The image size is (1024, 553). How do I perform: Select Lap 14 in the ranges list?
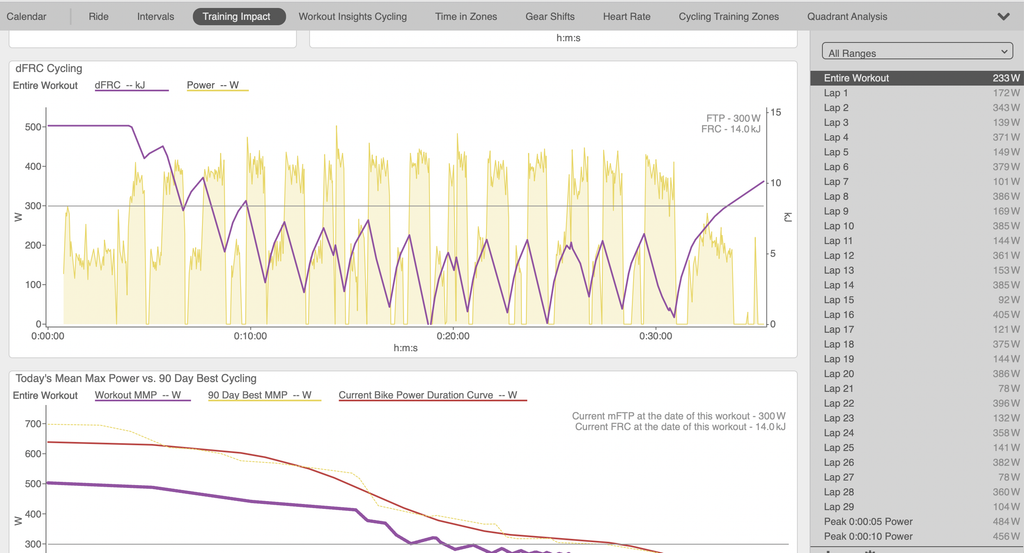click(x=917, y=285)
